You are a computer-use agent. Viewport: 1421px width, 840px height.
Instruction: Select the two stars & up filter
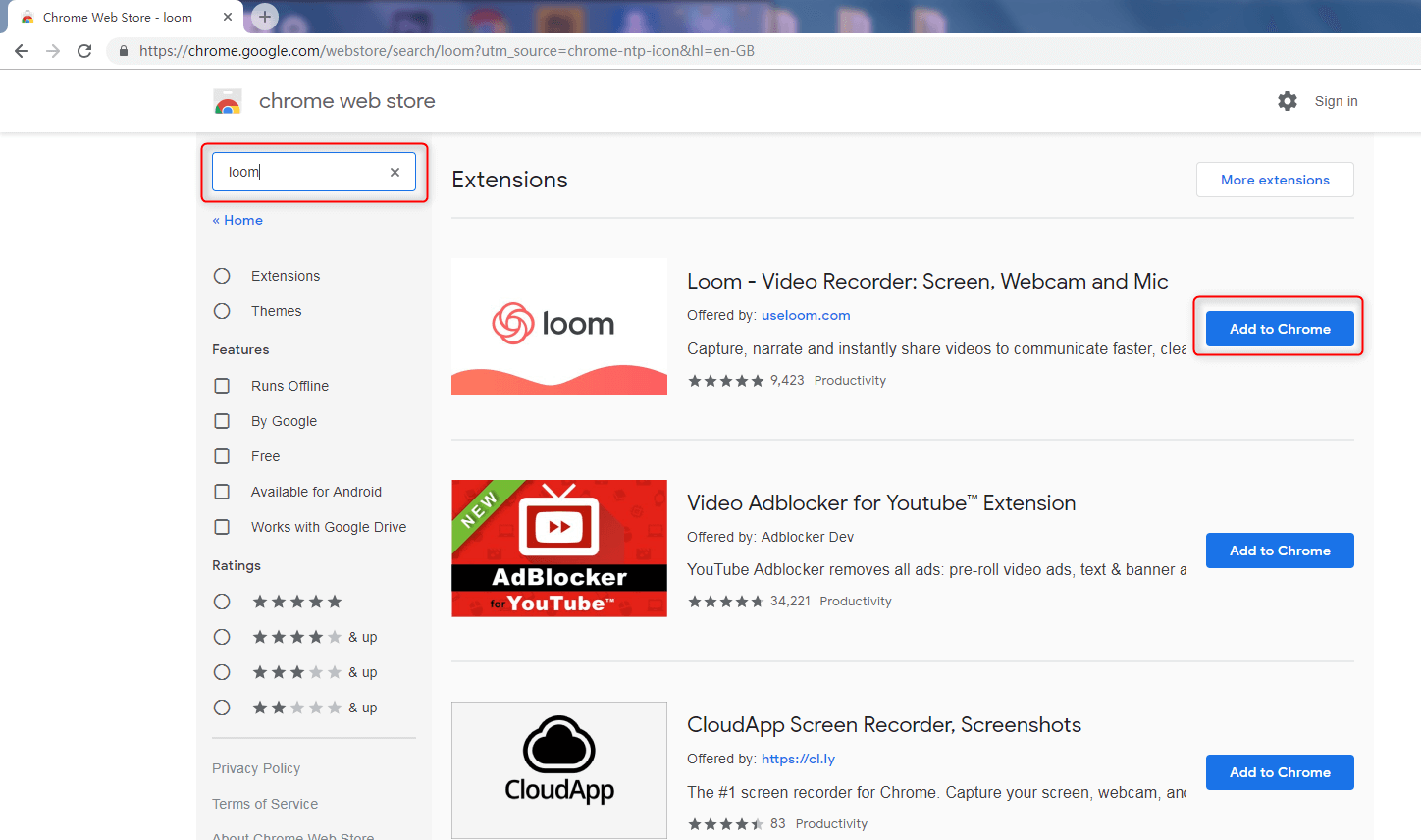(222, 708)
